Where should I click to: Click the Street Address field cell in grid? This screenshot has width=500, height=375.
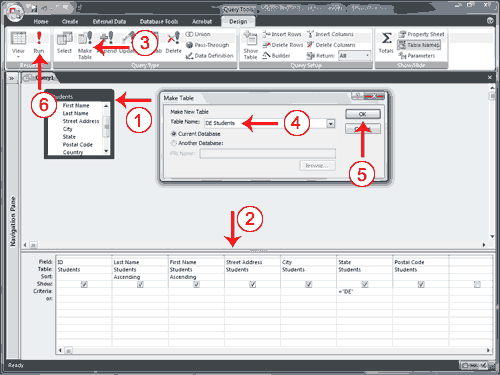pos(252,262)
